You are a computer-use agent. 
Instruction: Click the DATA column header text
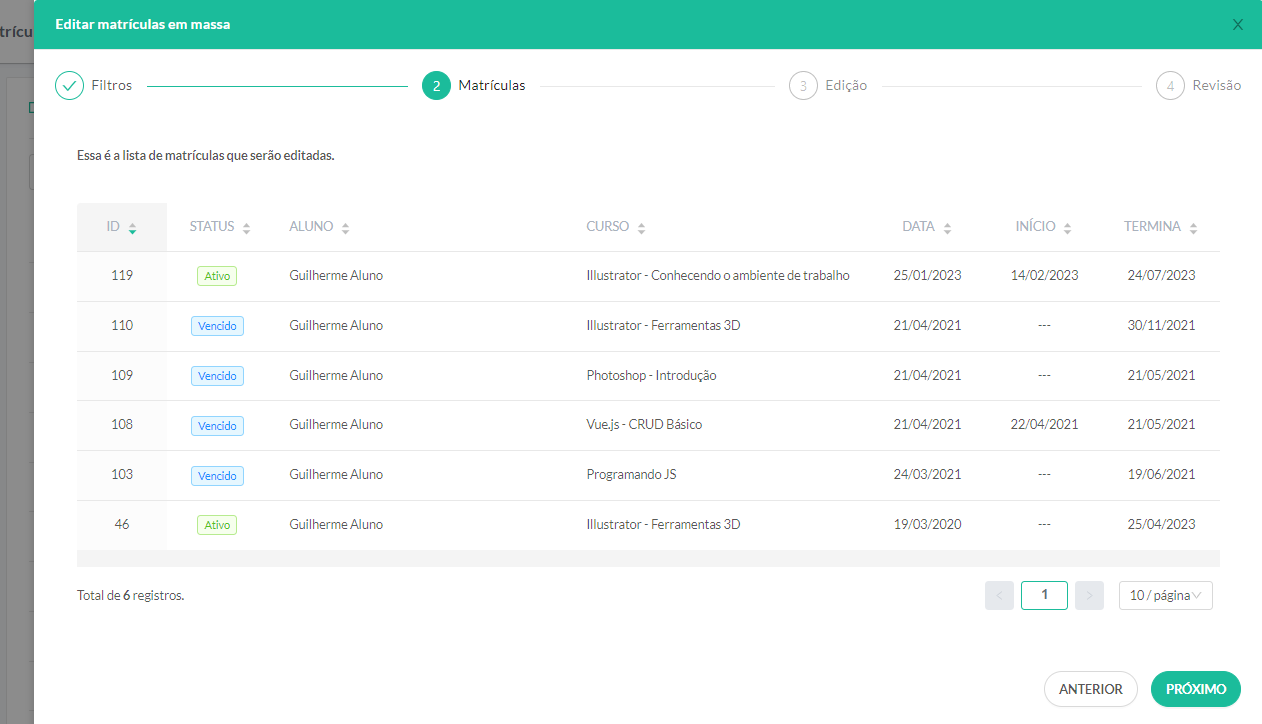pyautogui.click(x=918, y=227)
